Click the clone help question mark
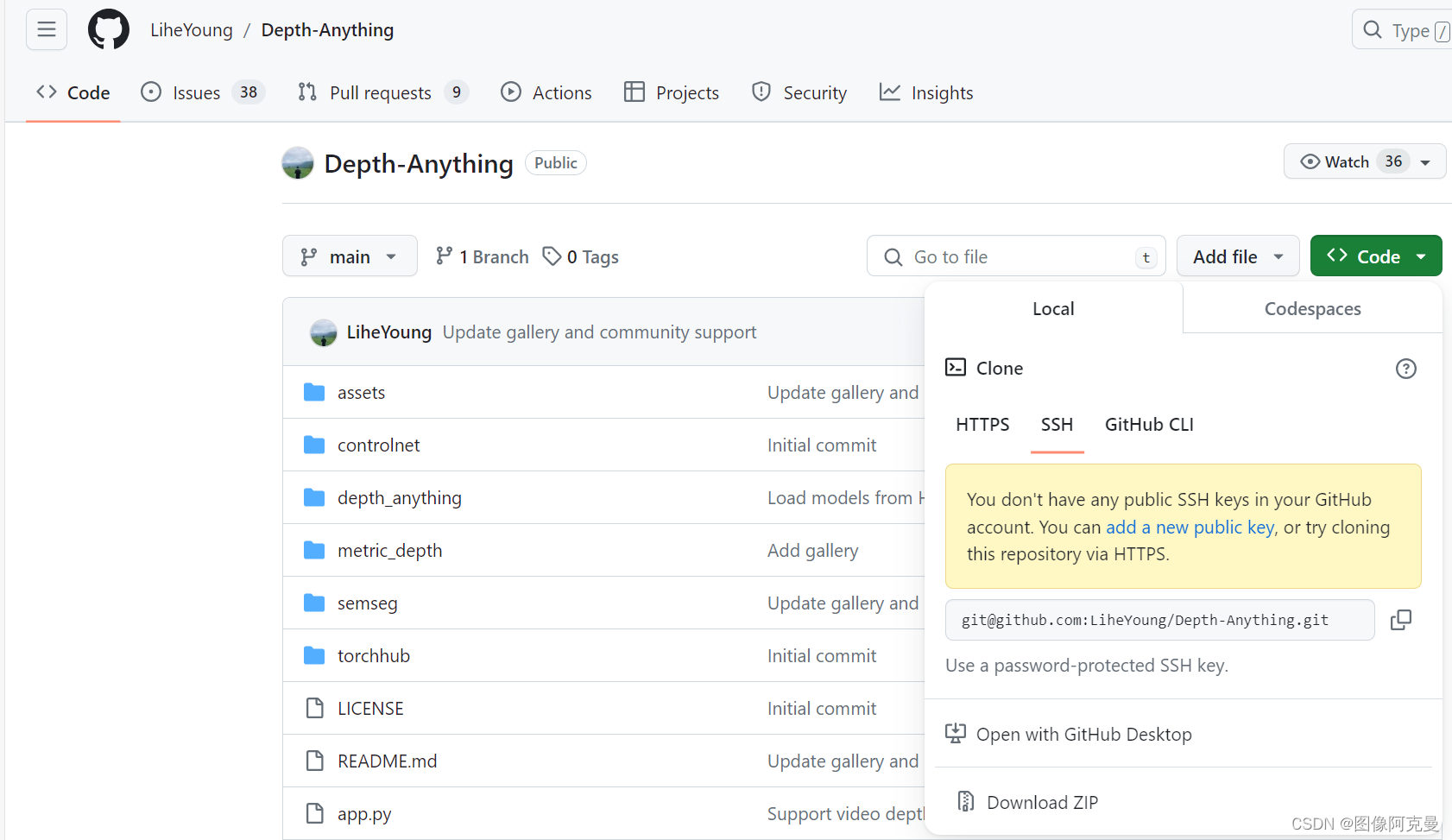This screenshot has height=840, width=1452. click(1406, 368)
